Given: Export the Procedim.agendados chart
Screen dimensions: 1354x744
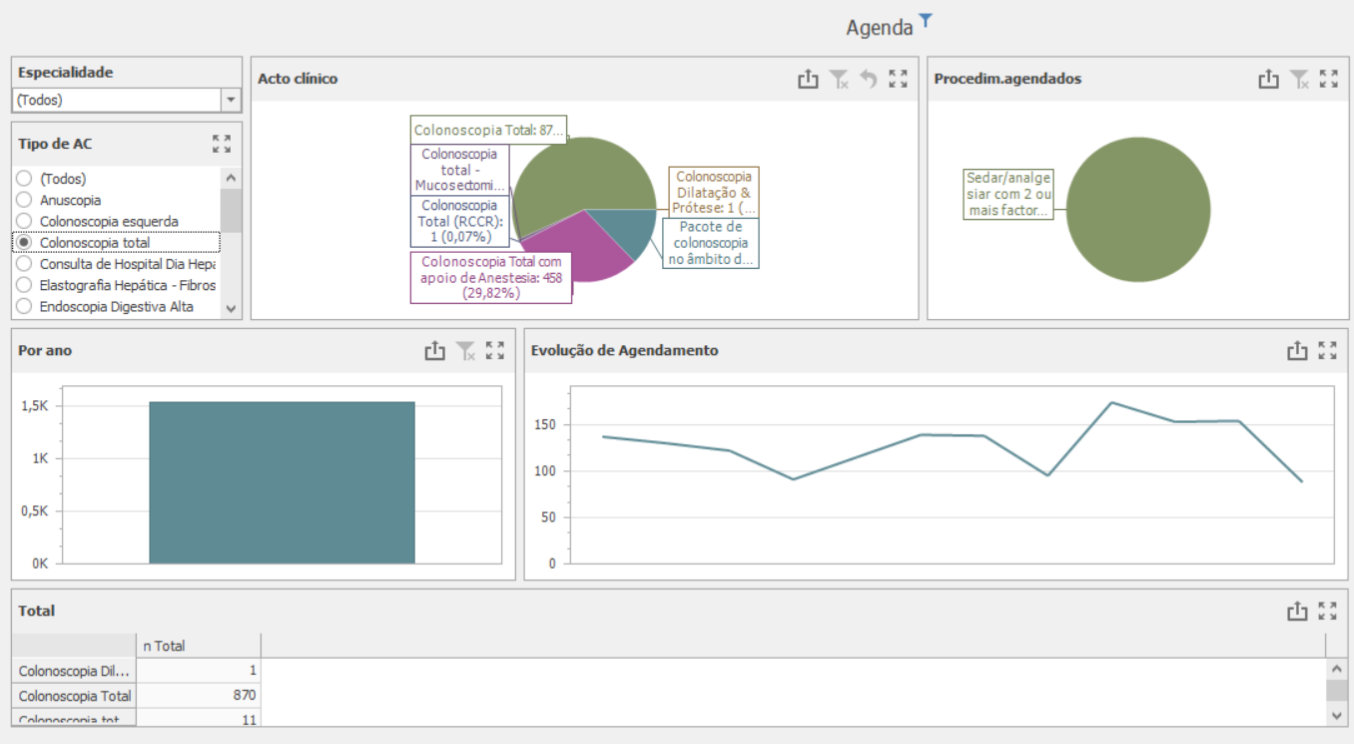Looking at the screenshot, I should 1268,79.
